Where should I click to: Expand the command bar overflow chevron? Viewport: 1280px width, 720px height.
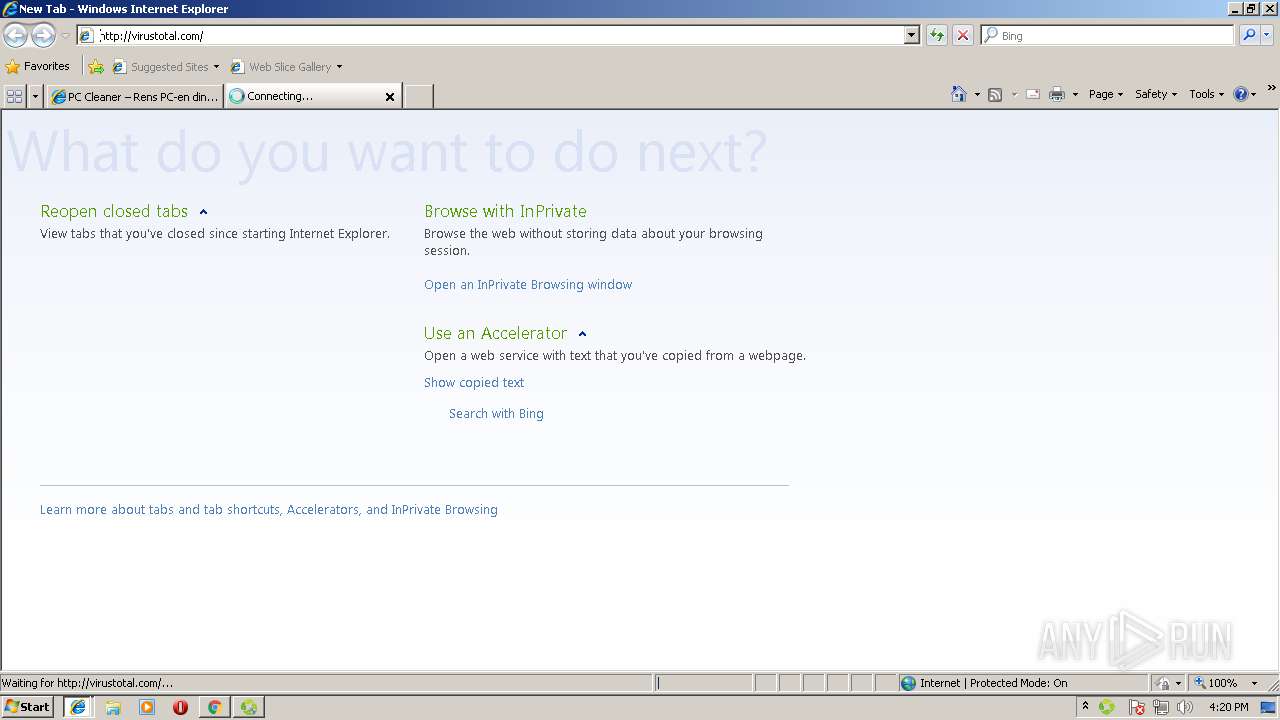tap(1272, 90)
